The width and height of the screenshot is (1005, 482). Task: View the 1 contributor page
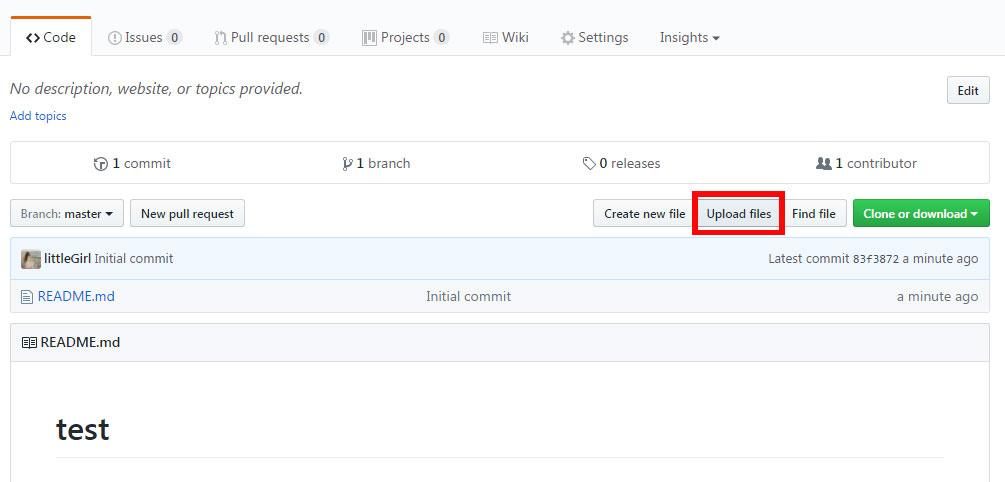click(866, 163)
